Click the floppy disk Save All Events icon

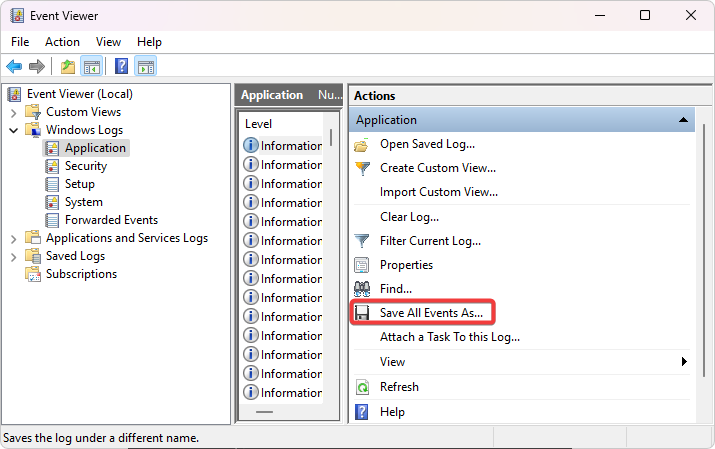point(362,313)
